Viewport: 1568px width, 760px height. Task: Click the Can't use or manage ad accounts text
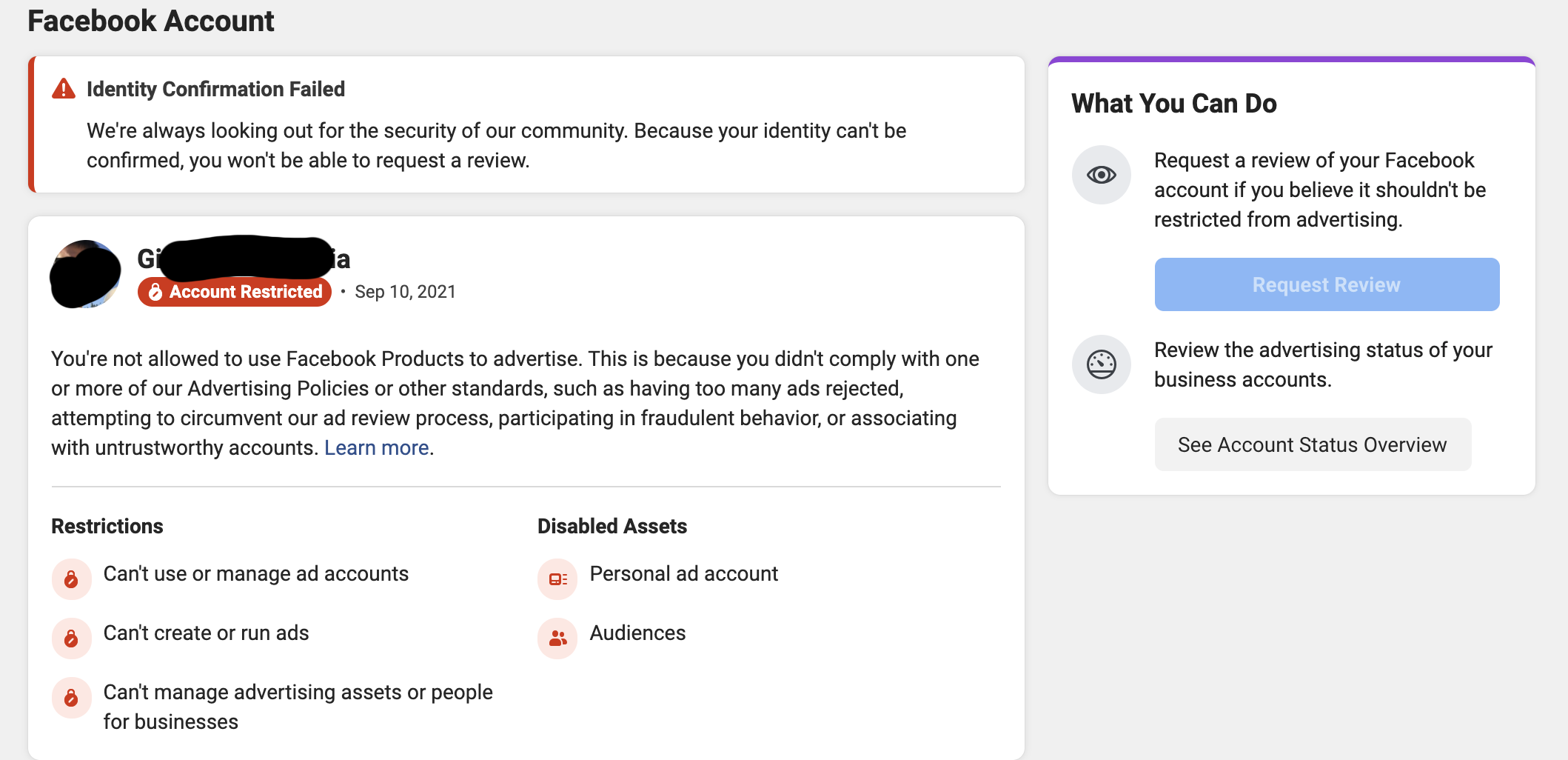(256, 574)
